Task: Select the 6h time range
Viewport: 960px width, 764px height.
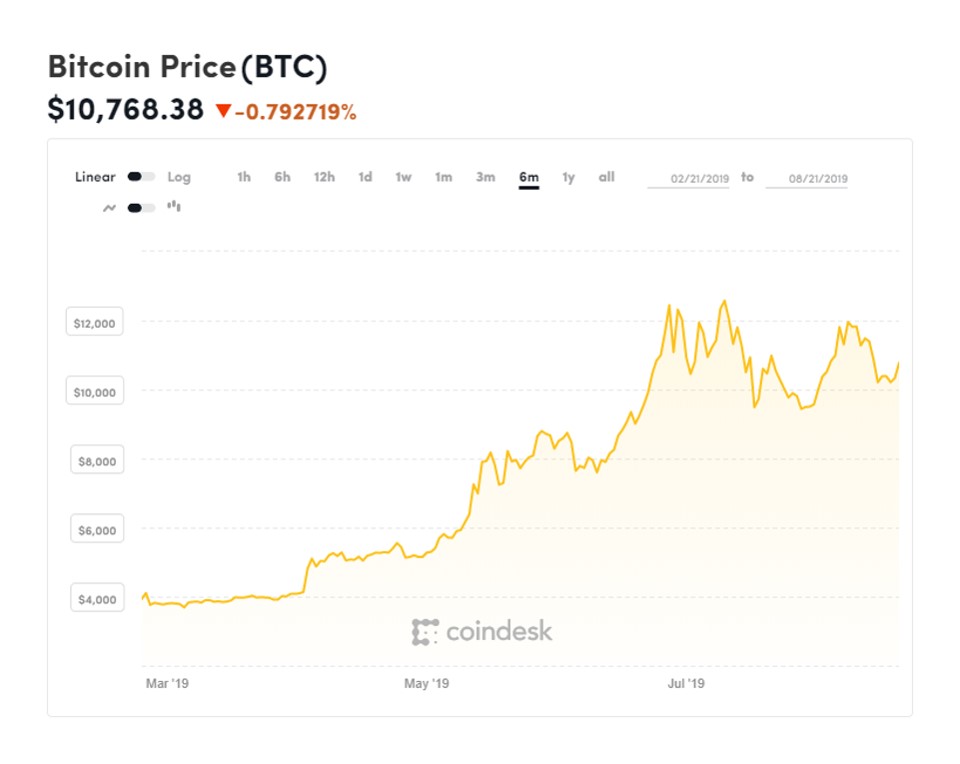Action: [282, 177]
